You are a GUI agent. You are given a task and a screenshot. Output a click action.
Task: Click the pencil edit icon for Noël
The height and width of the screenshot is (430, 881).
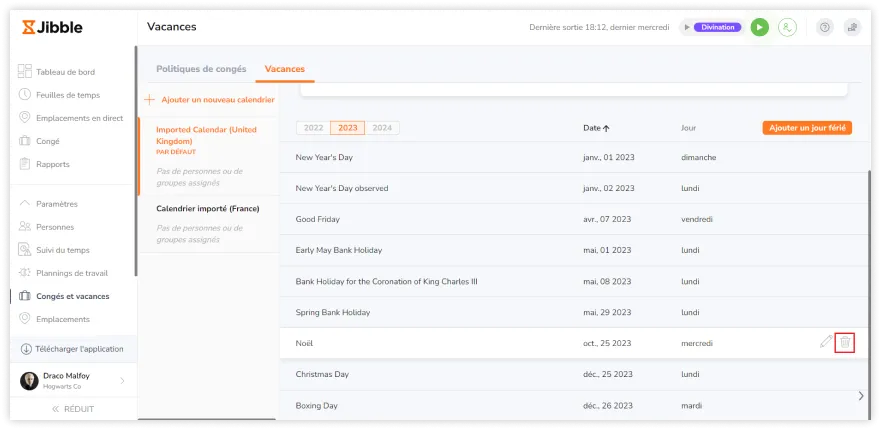tap(825, 342)
